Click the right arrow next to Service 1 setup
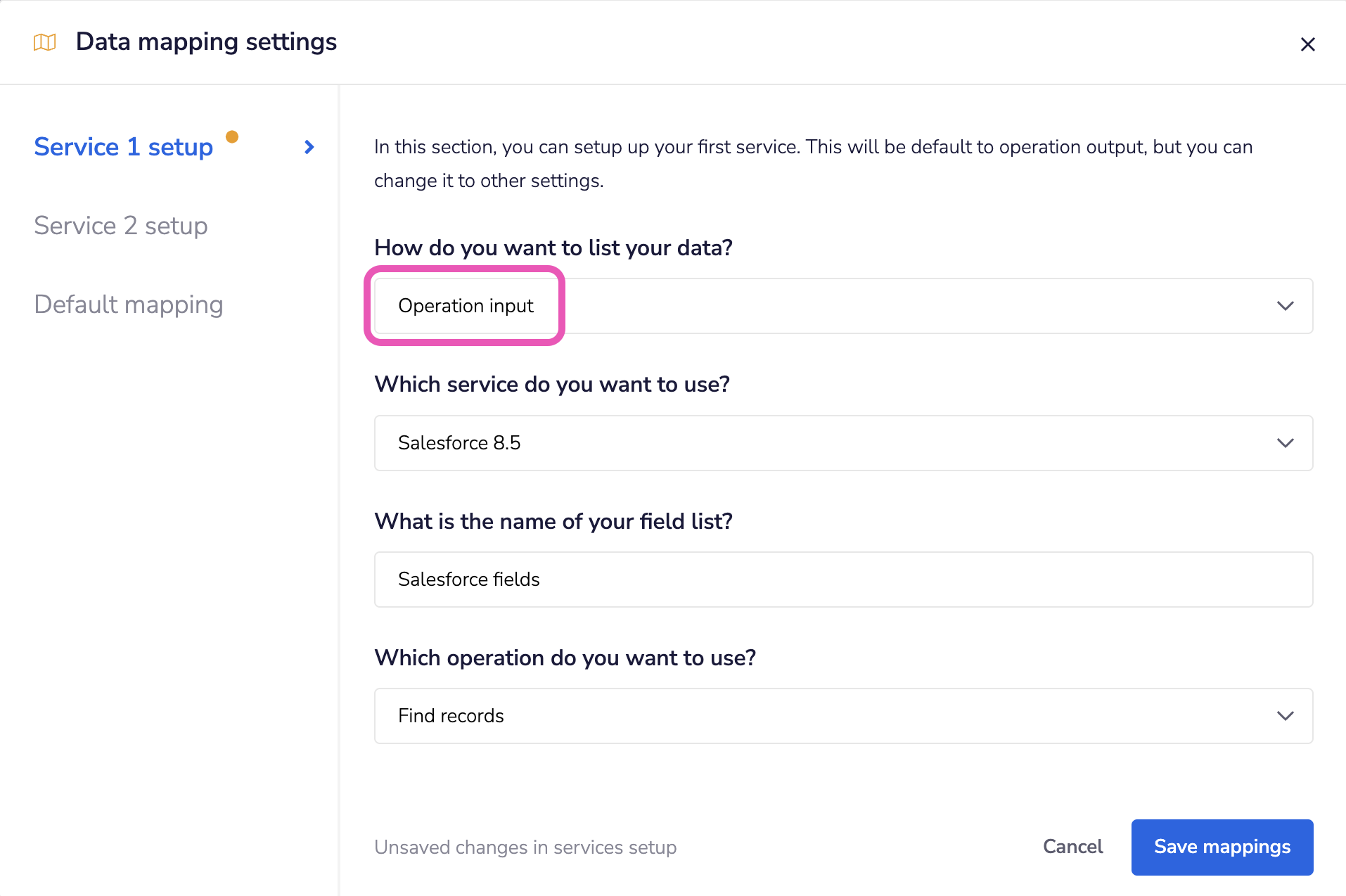The image size is (1346, 896). pyautogui.click(x=308, y=147)
